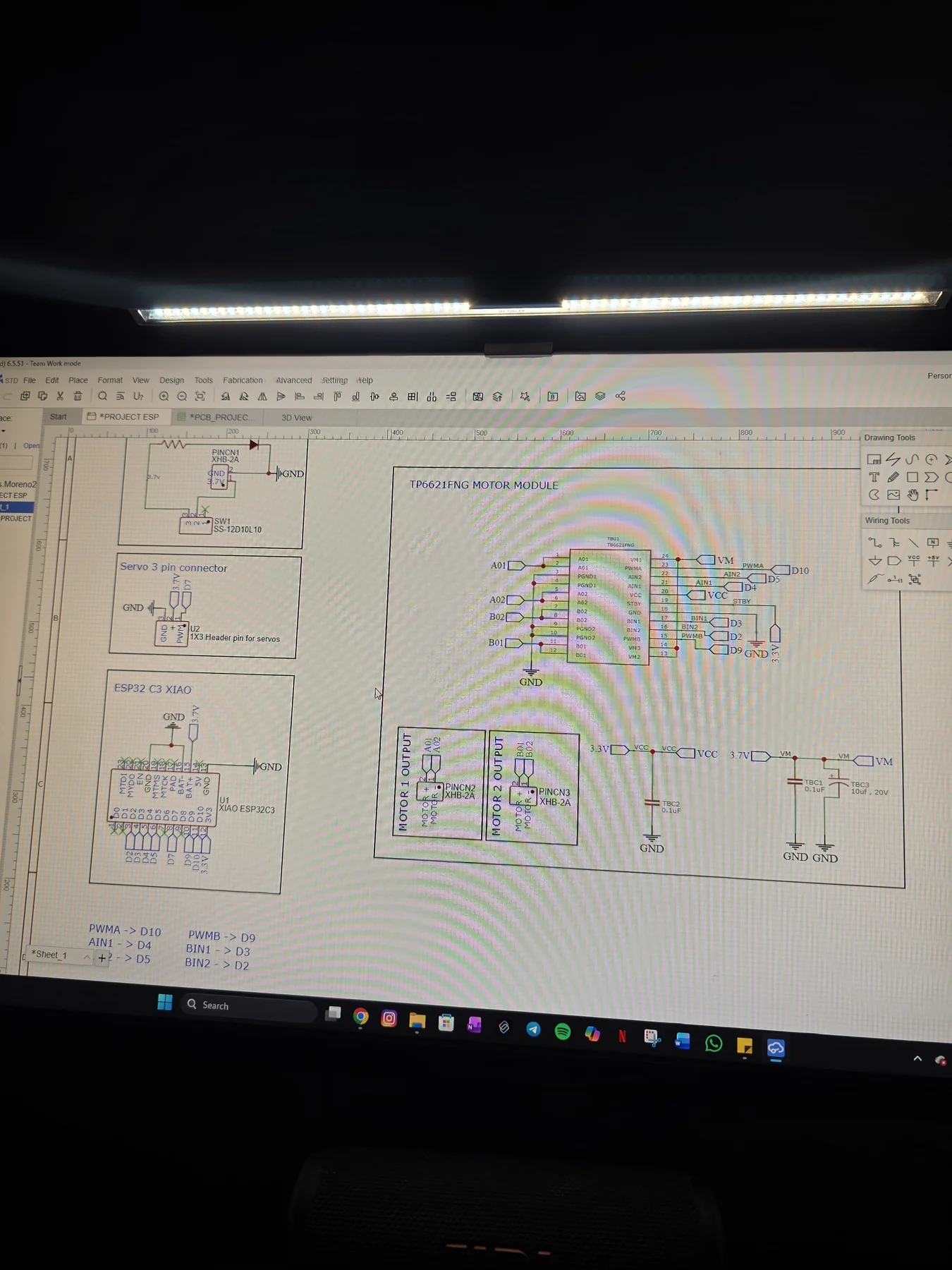Choose the Image insert tool

[893, 495]
